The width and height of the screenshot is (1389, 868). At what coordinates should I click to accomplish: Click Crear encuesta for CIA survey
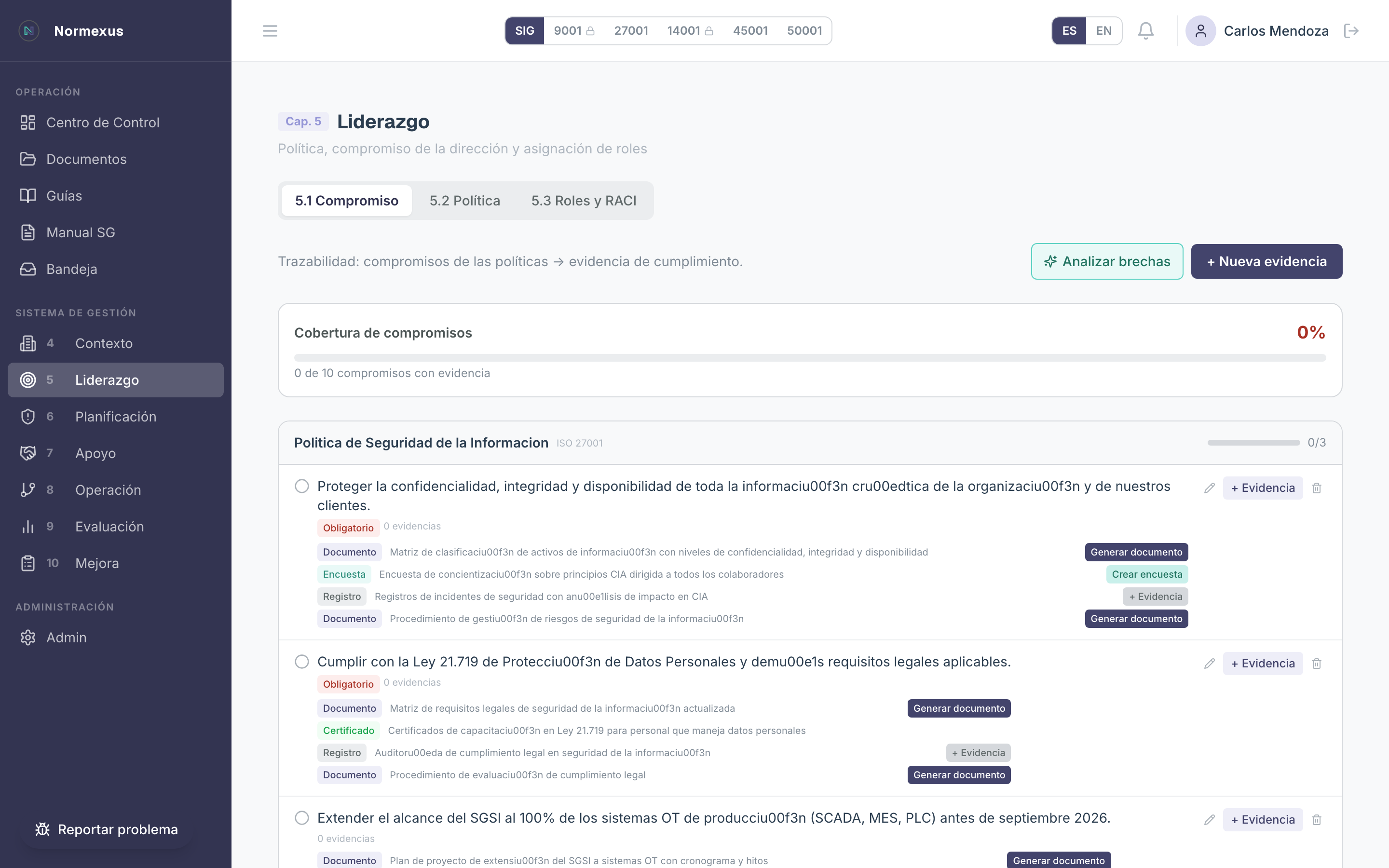(x=1147, y=575)
